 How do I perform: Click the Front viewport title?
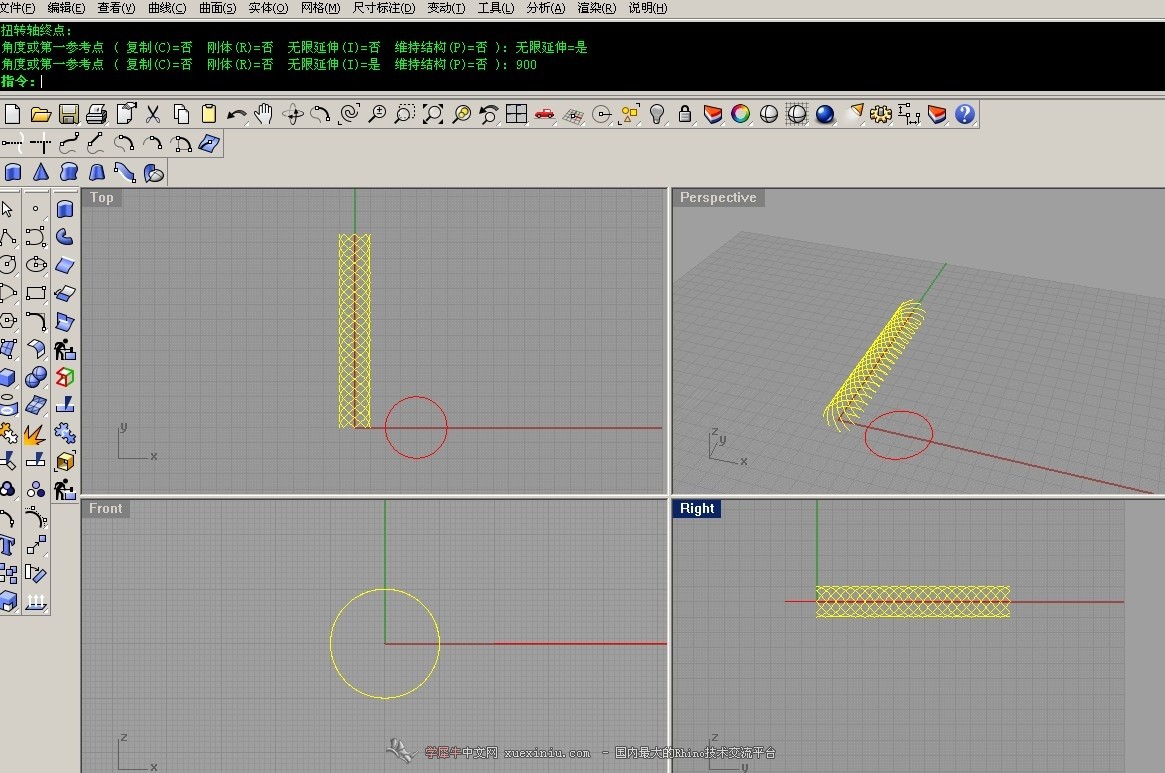pos(106,508)
